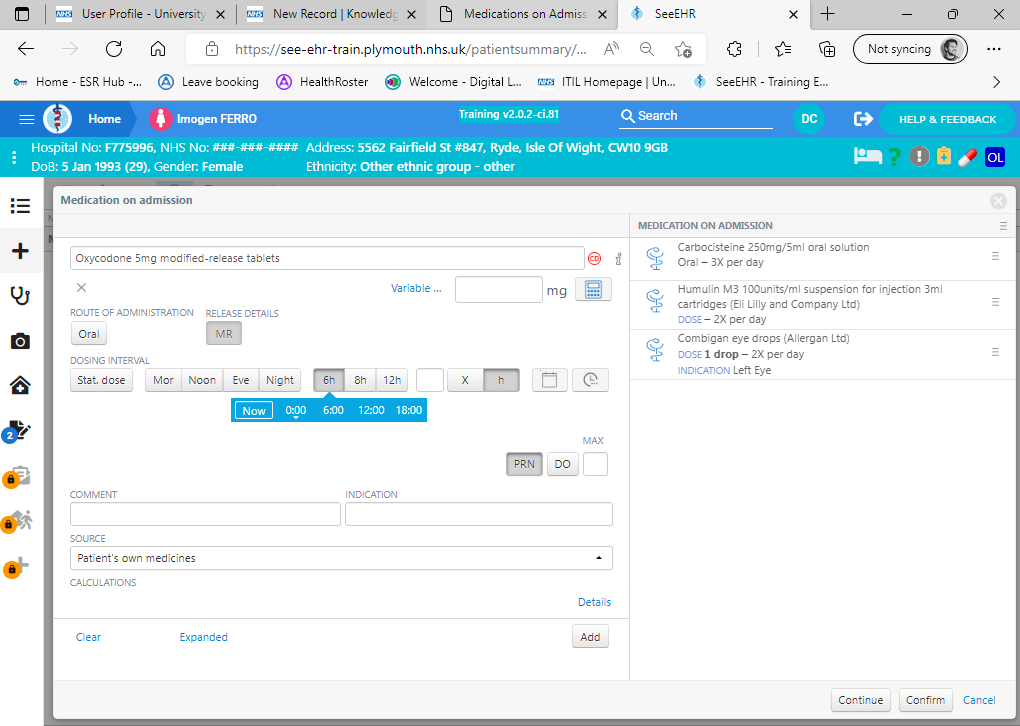Open Combigan eye drops row options menu
The width and height of the screenshot is (1020, 726).
click(995, 352)
